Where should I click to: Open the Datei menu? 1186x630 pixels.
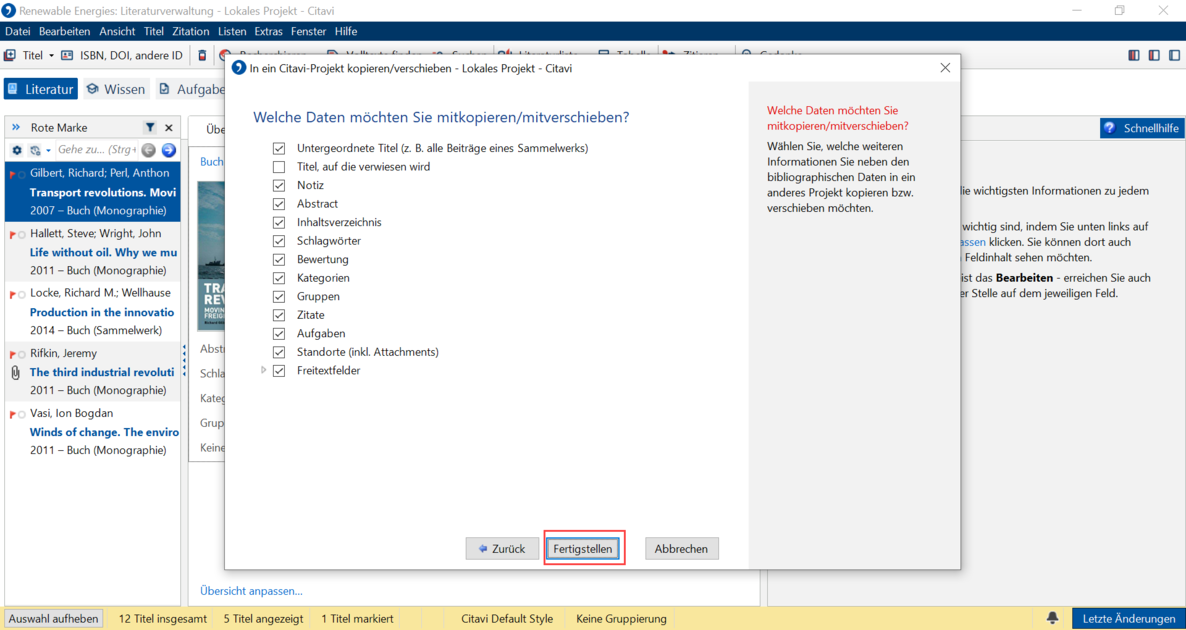tap(17, 31)
